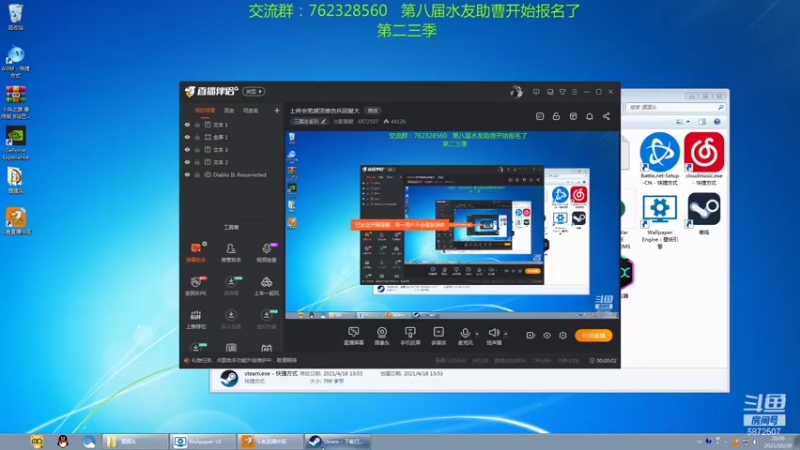Image resolution: width=800 pixels, height=450 pixels.
Task: Open the orange danmaku assistant tool
Action: click(x=196, y=253)
